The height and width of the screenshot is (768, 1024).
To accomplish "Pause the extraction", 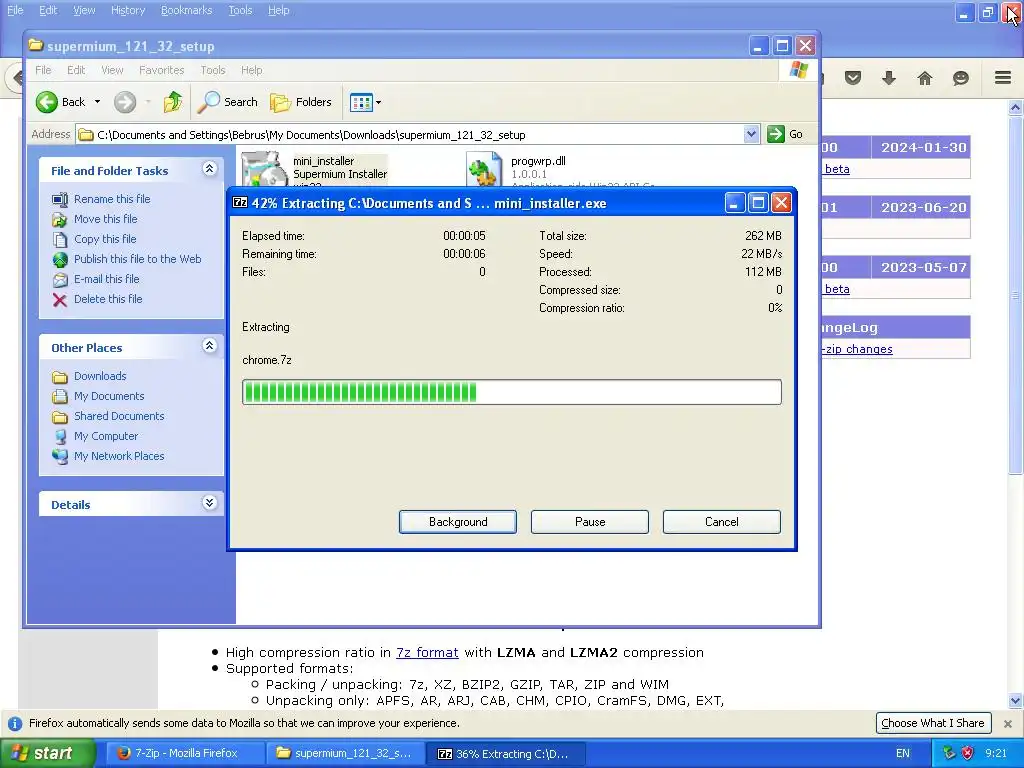I will pos(590,522).
